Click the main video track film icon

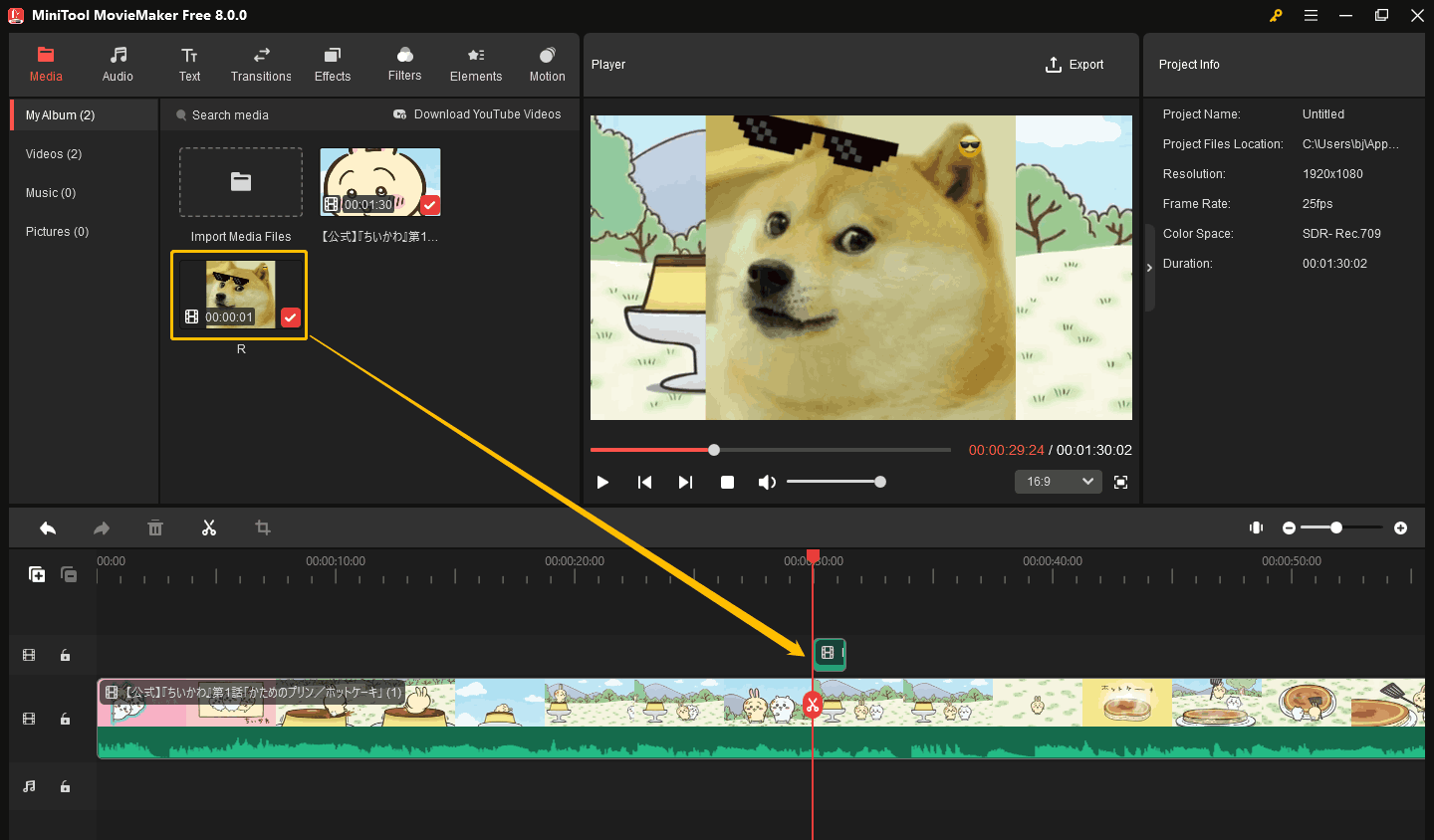[x=29, y=719]
